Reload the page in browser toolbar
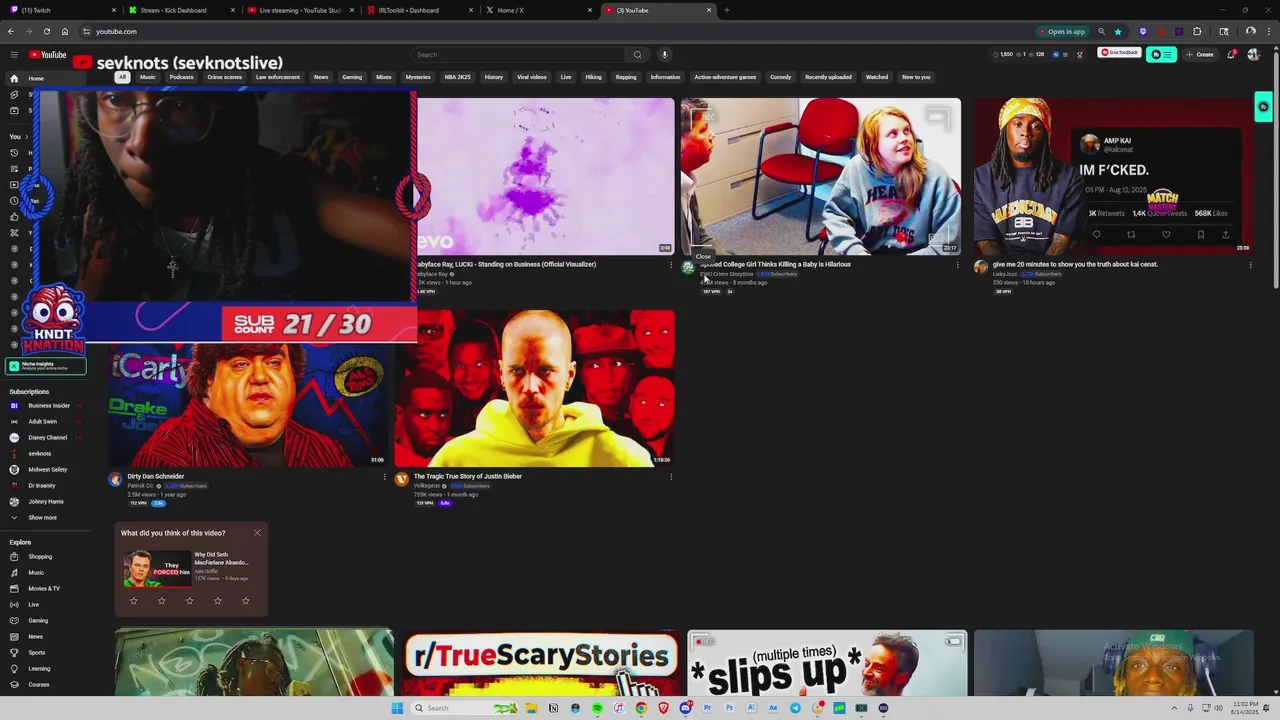The height and width of the screenshot is (720, 1280). pos(46,31)
